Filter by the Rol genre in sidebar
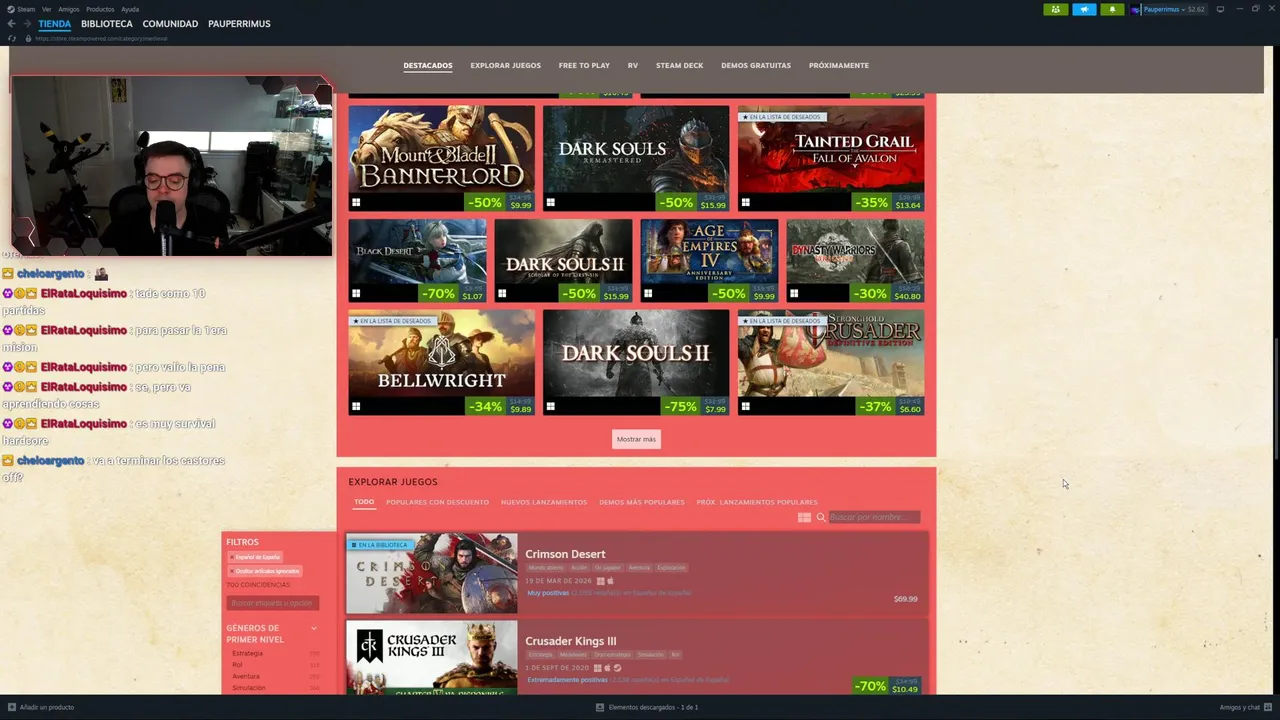 [237, 664]
